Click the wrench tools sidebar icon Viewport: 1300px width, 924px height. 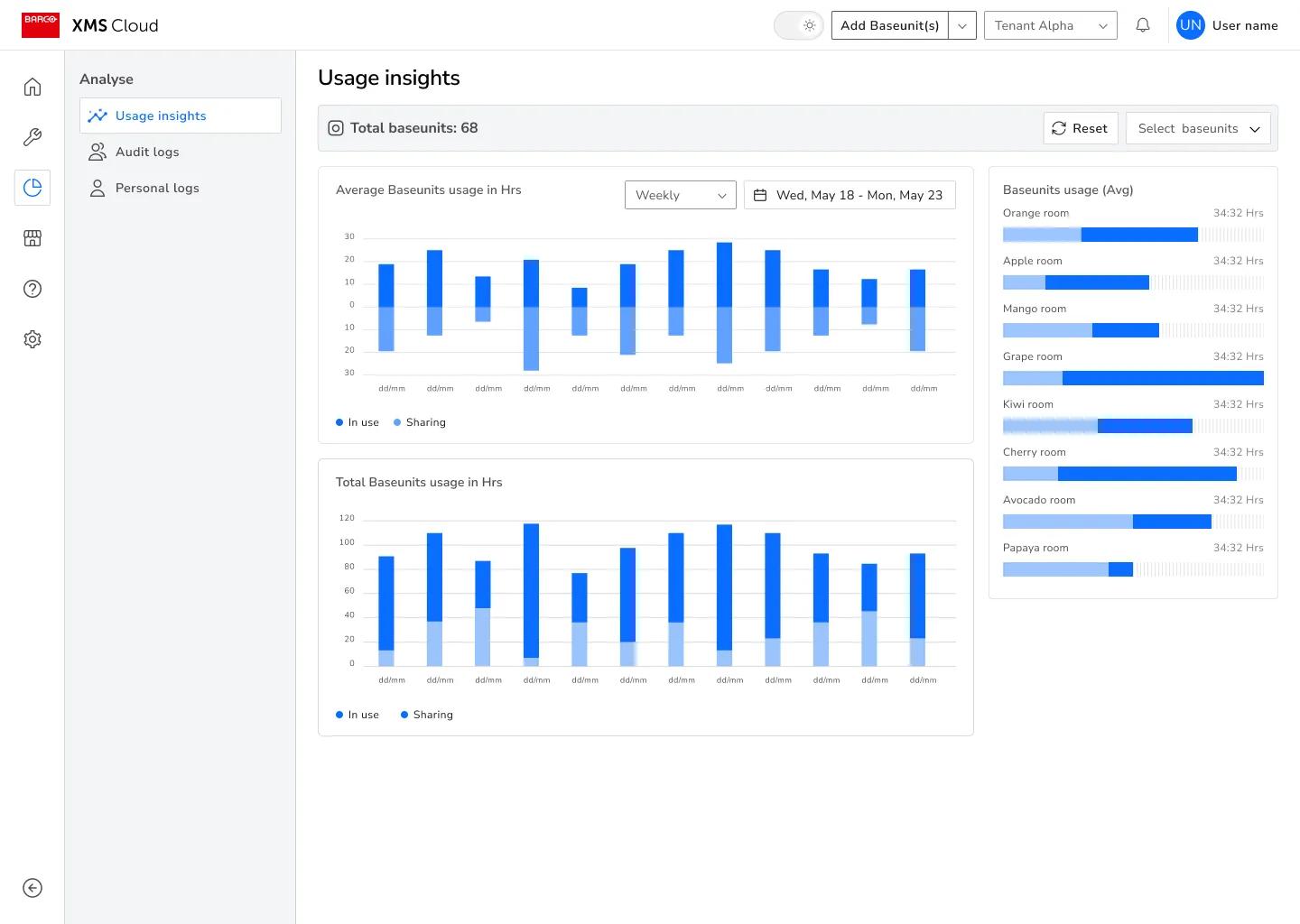point(32,137)
